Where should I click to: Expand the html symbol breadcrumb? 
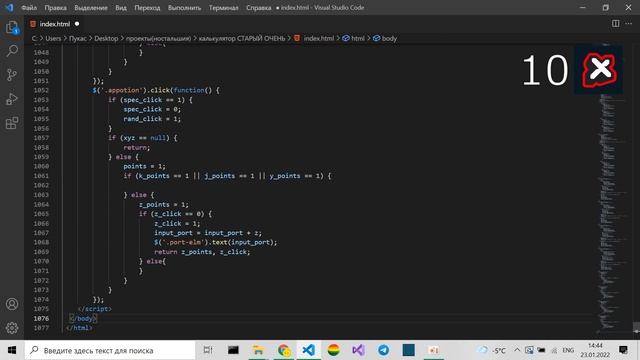[353, 38]
